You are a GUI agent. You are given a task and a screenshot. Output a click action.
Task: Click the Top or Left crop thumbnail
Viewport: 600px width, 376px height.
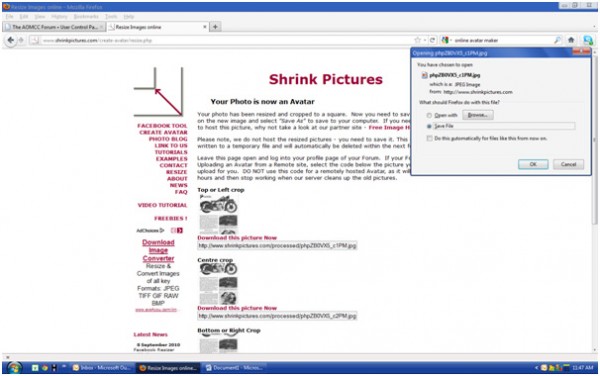(x=218, y=214)
